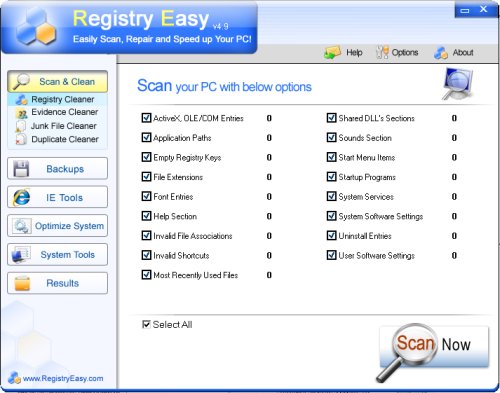This screenshot has height=393, width=500.
Task: View the Results section
Action: point(57,283)
